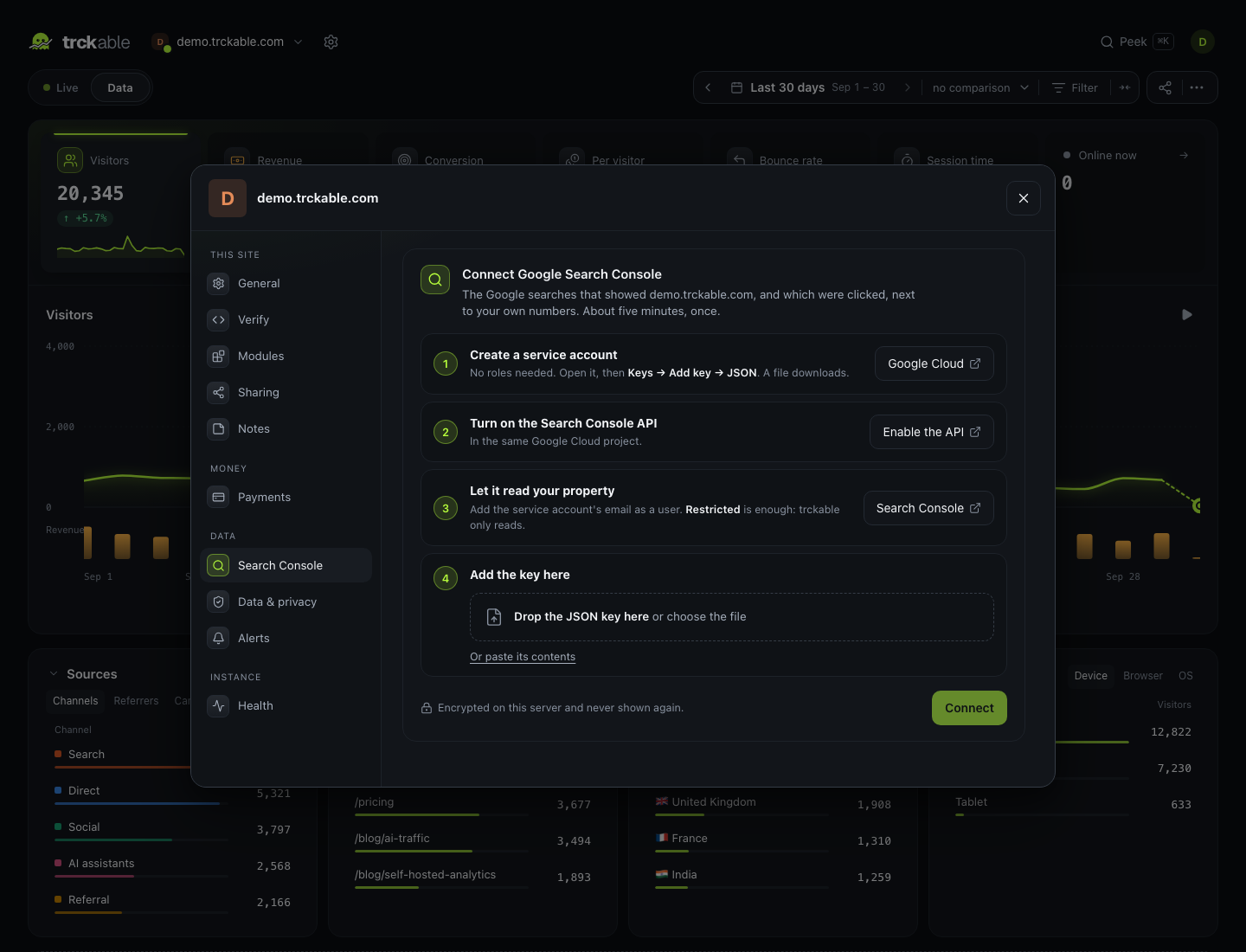Click the collapse range arrows icon beside Filter
This screenshot has width=1246, height=952.
1125,87
